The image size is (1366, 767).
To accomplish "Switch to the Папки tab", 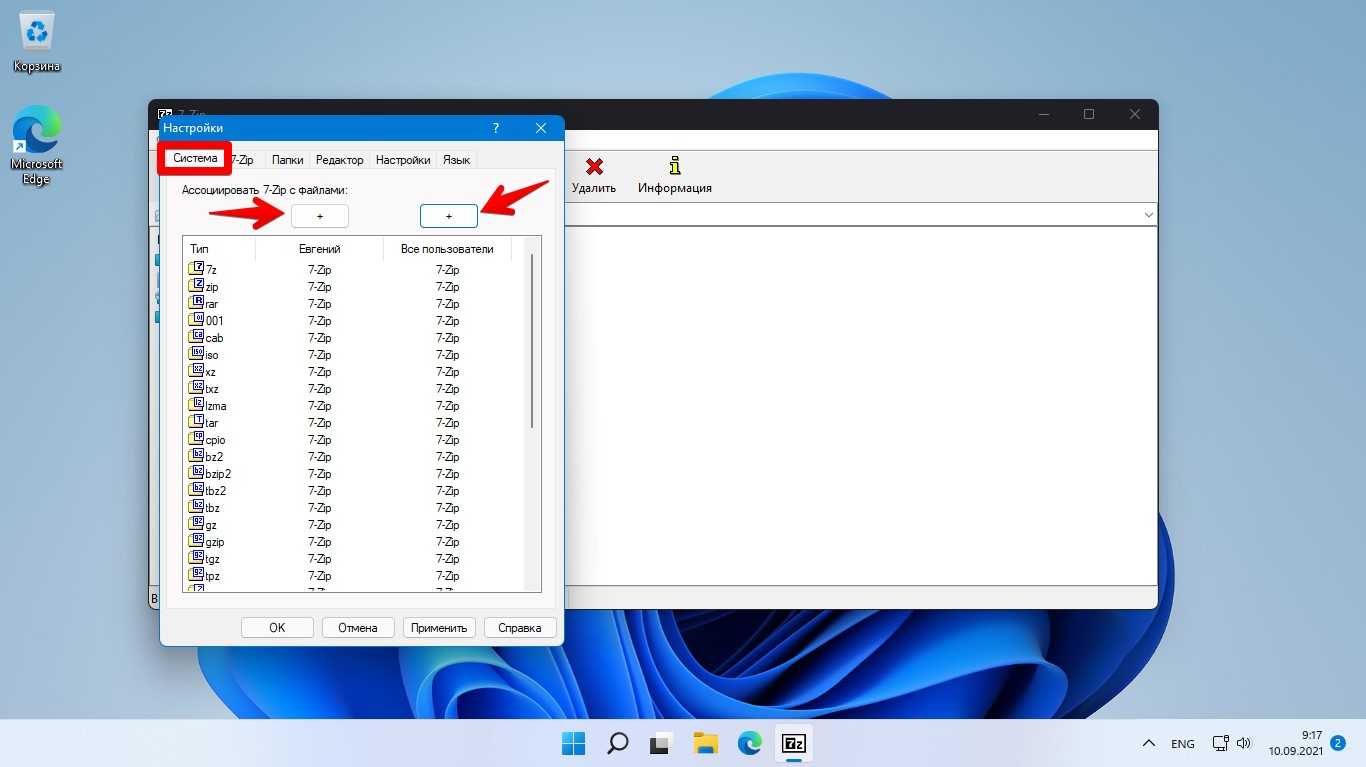I will (287, 160).
